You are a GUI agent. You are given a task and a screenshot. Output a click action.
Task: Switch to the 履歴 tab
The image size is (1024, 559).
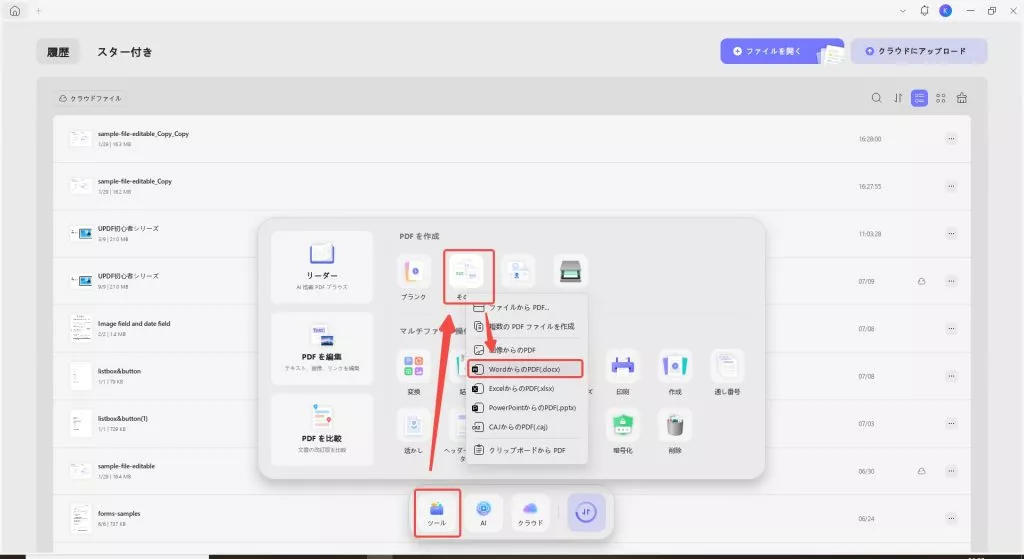coord(58,52)
